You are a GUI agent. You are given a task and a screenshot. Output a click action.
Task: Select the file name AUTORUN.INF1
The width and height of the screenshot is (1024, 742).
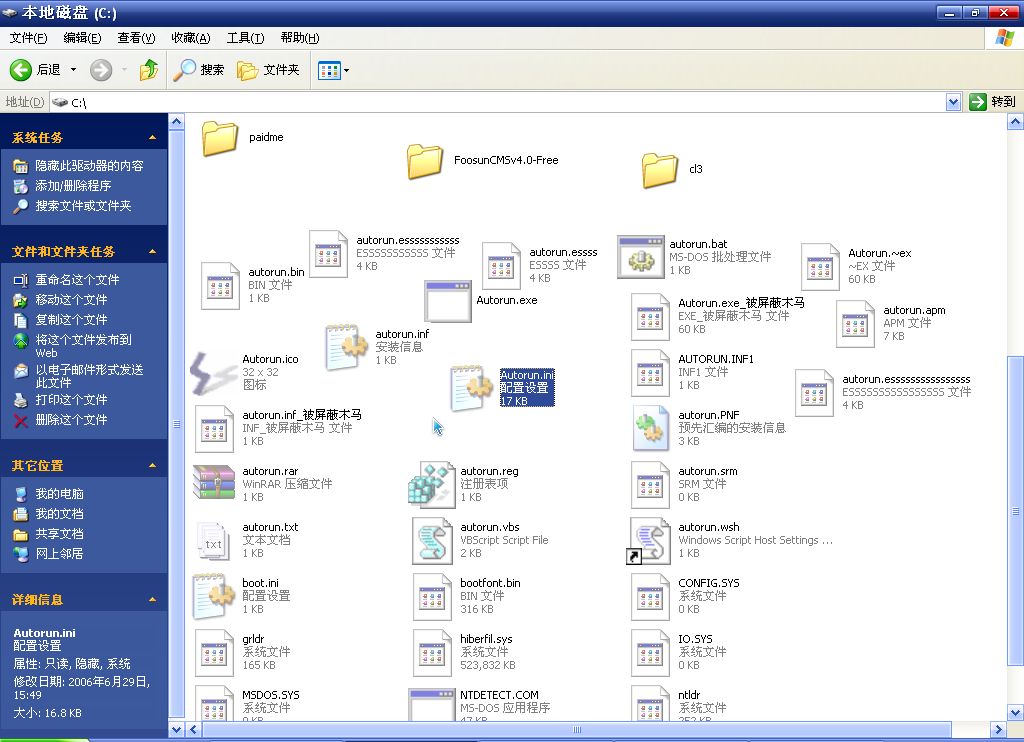click(x=716, y=359)
